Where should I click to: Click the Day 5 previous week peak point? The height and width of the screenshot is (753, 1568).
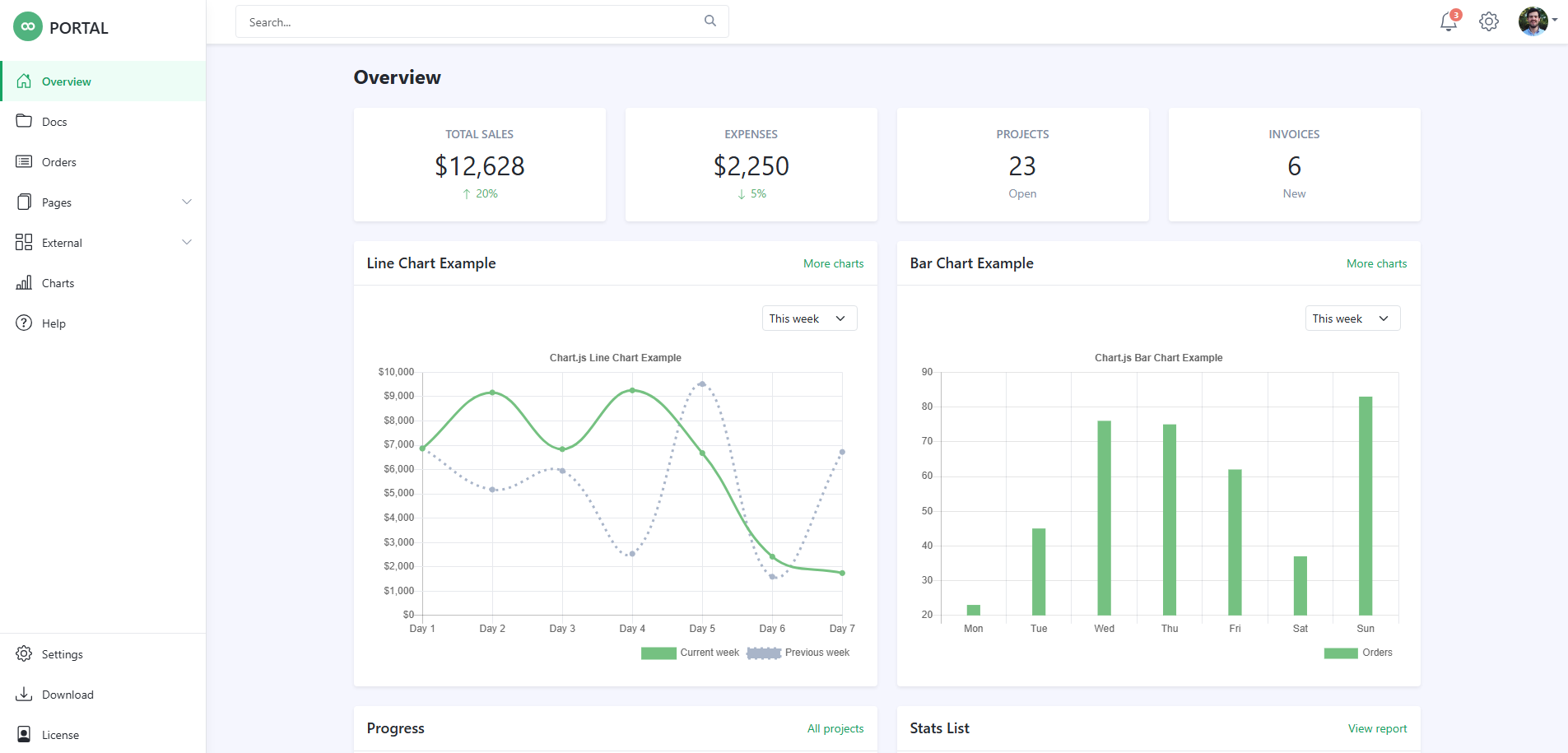pyautogui.click(x=702, y=383)
